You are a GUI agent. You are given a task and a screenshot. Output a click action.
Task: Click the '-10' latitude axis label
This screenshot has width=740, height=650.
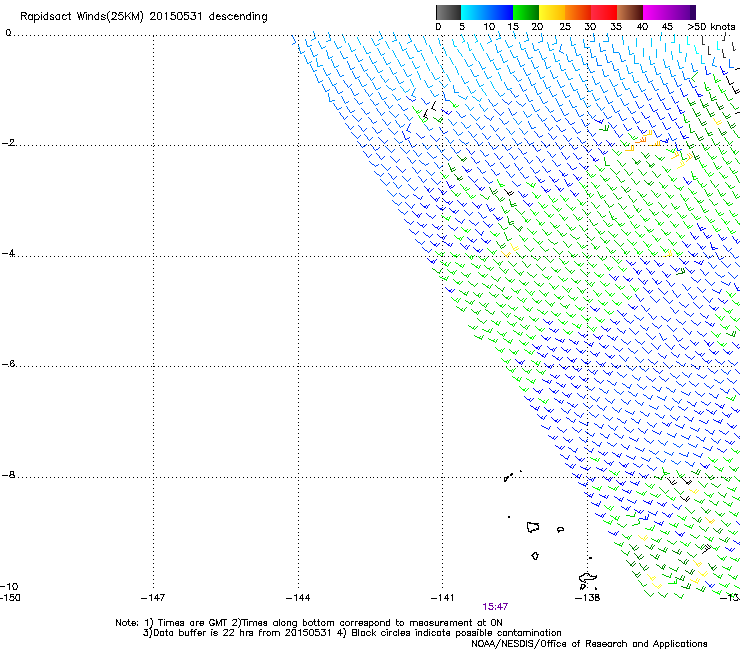coord(9,586)
